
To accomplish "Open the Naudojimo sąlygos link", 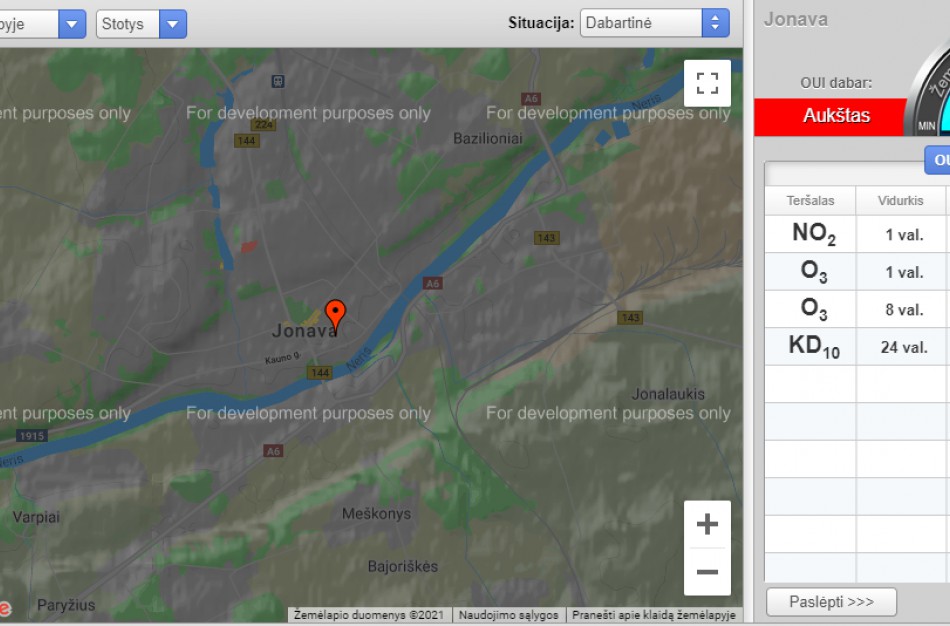I will coord(509,615).
